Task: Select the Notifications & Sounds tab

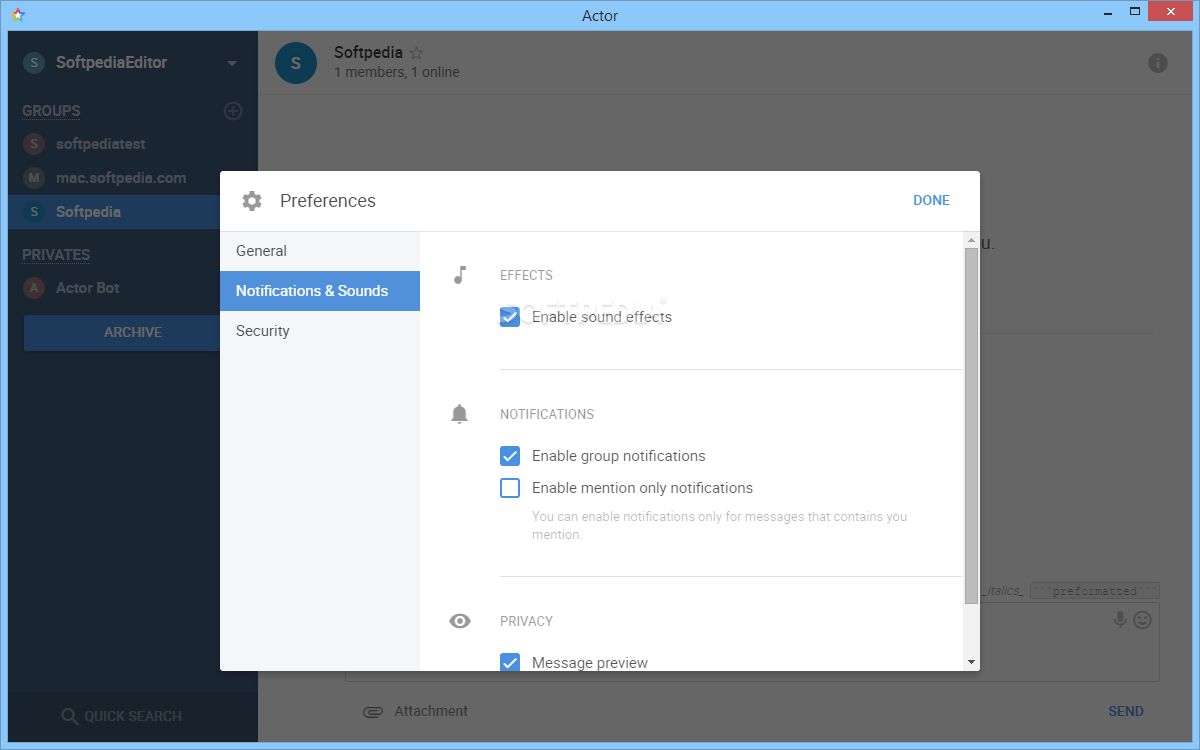Action: pyautogui.click(x=320, y=291)
